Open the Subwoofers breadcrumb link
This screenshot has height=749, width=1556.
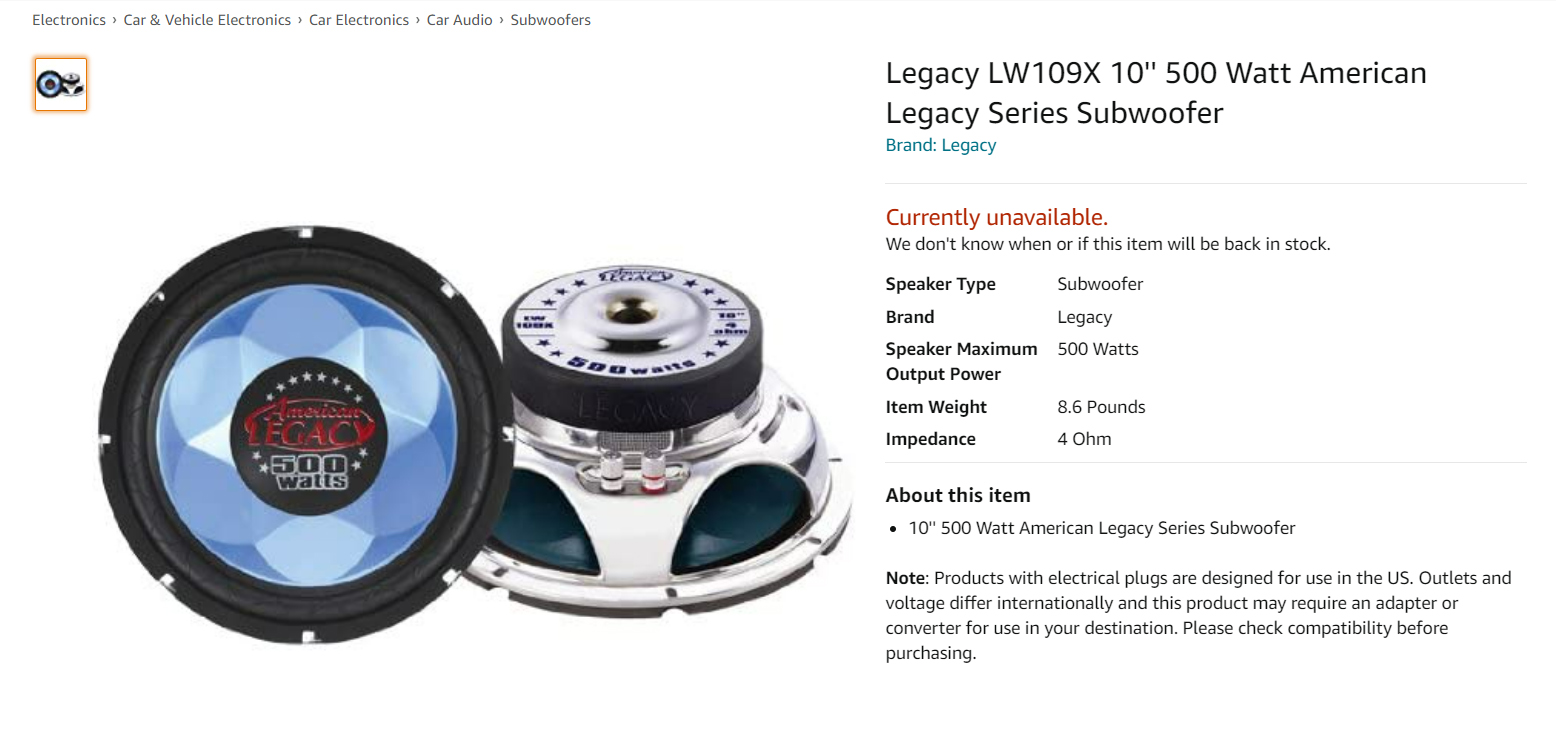(551, 20)
